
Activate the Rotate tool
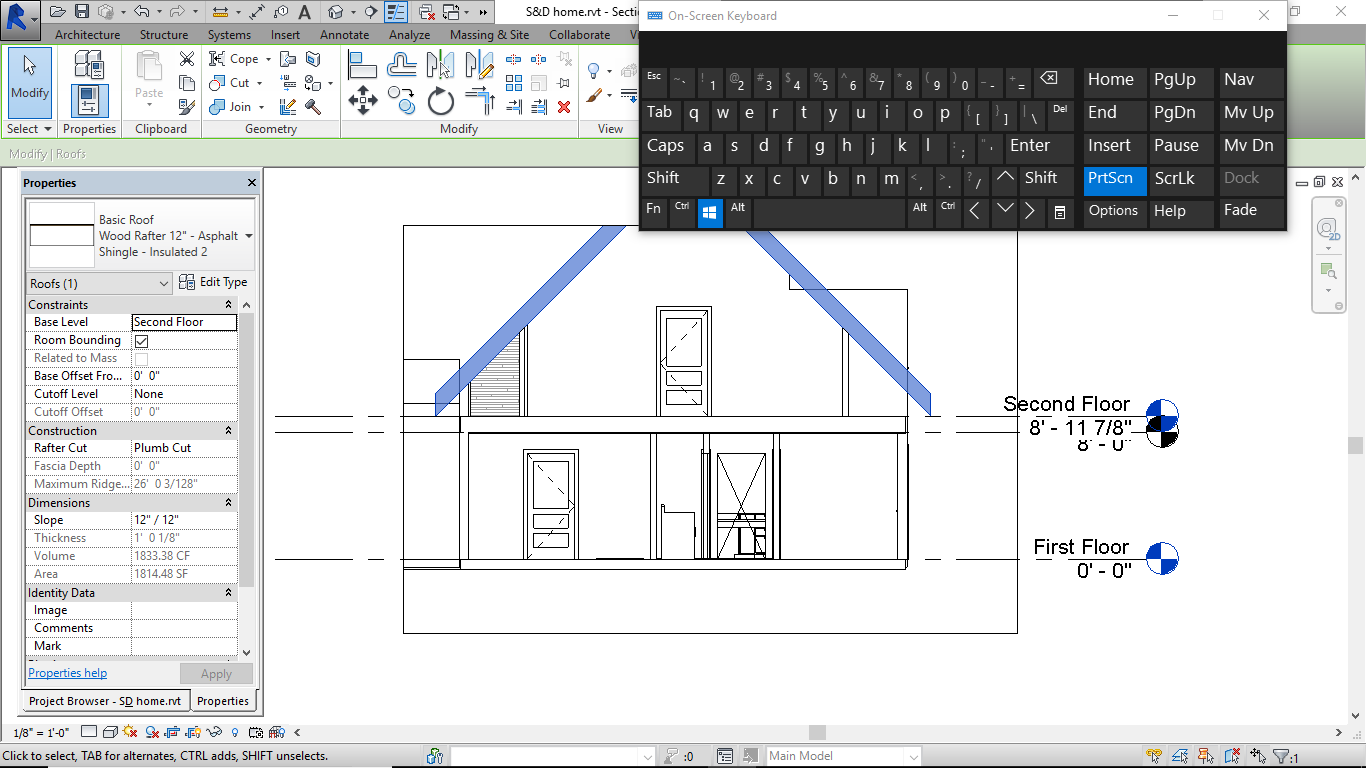coord(441,100)
